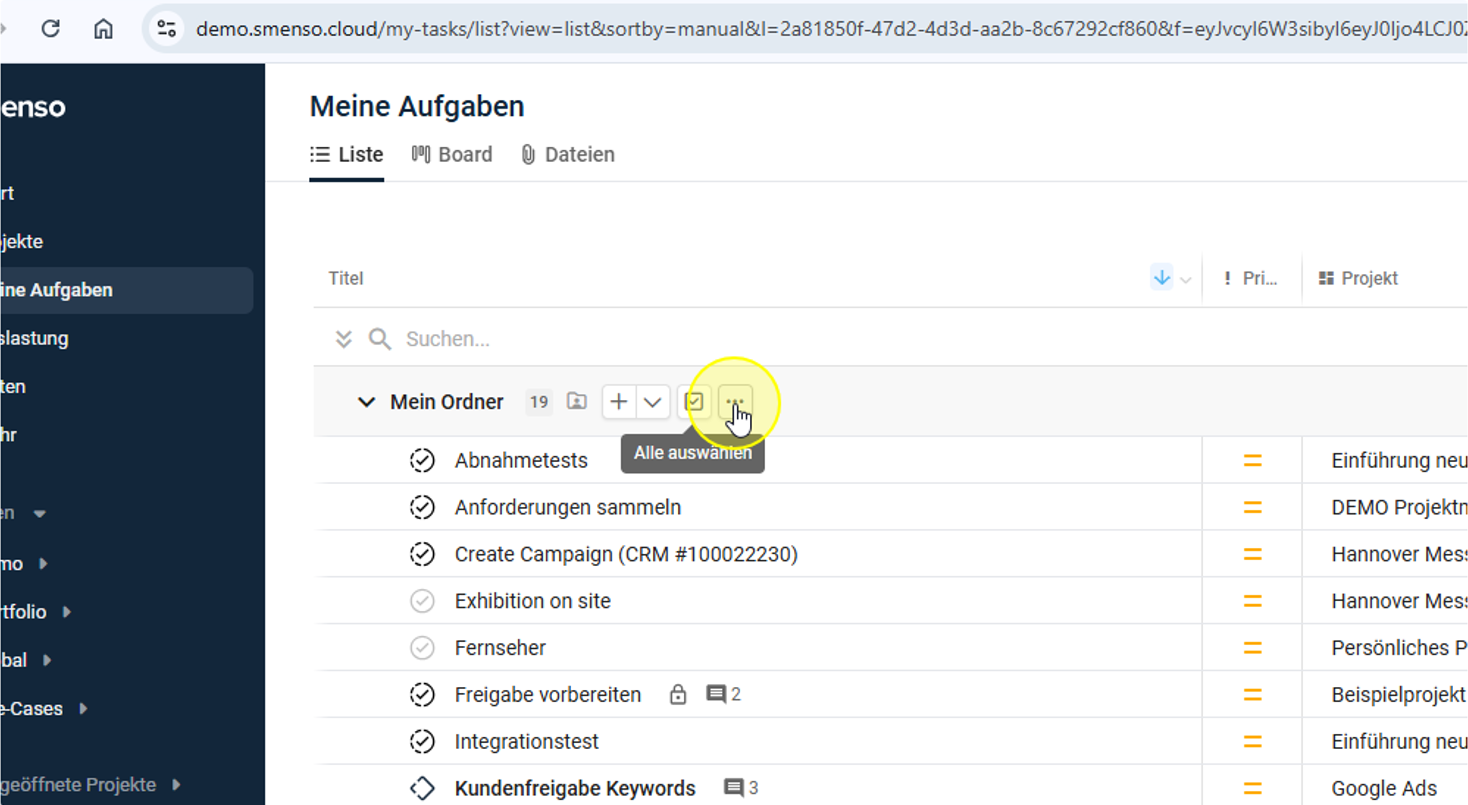The image size is (1468, 805).
Task: Mark Exhibition on site task as done
Action: click(x=422, y=601)
